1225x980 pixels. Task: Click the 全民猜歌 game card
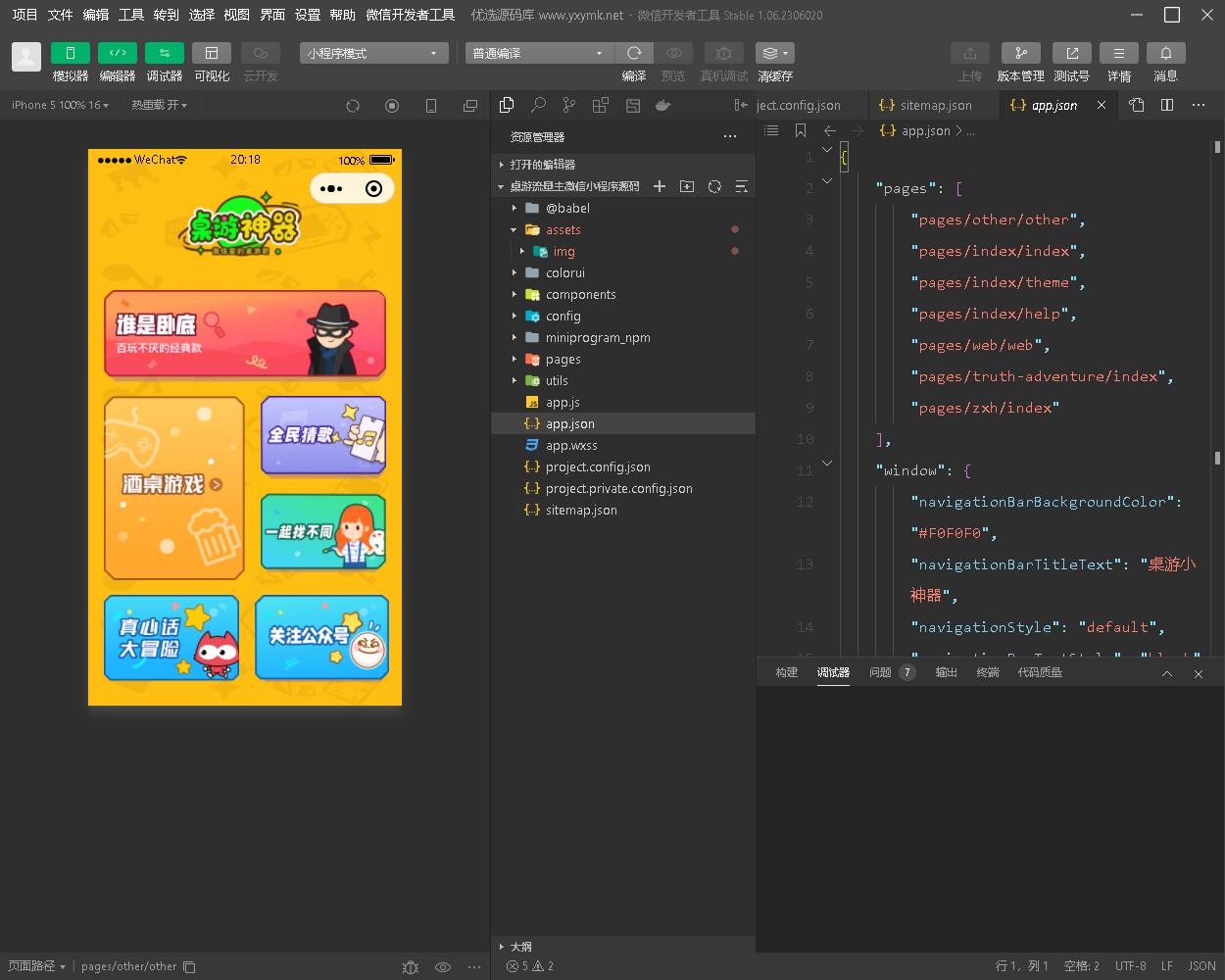(323, 435)
